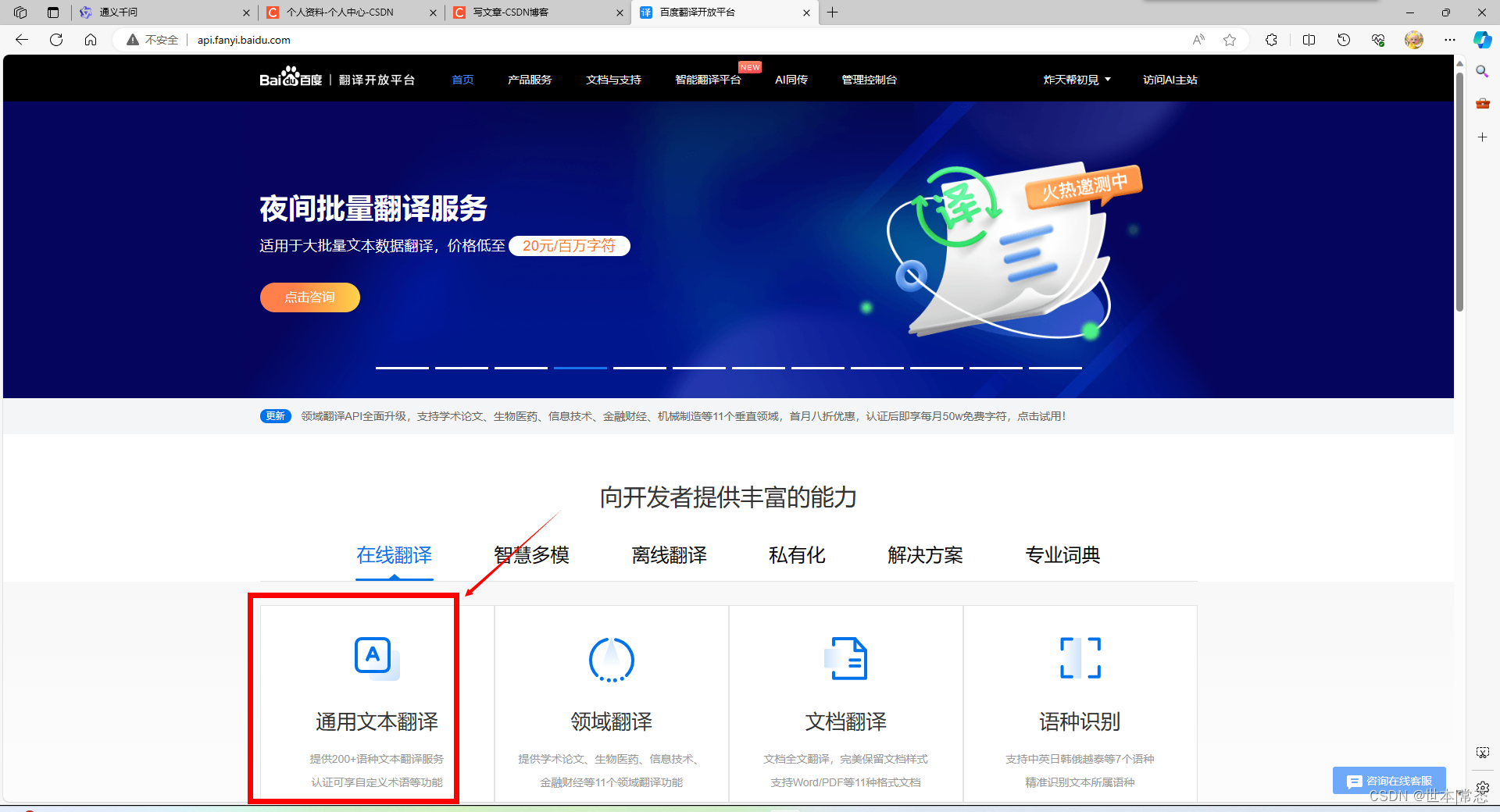Click the Baidu logo
The height and width of the screenshot is (812, 1500).
coord(291,77)
